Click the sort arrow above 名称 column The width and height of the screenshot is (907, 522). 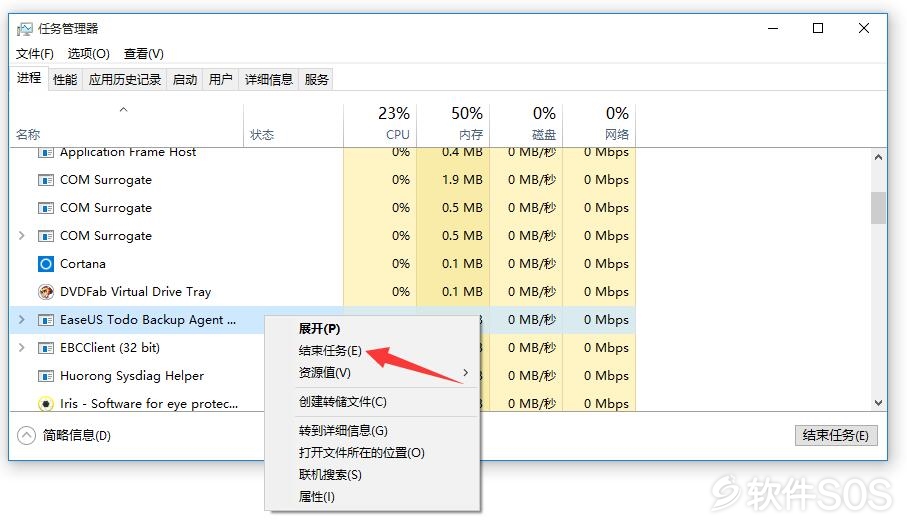[123, 109]
